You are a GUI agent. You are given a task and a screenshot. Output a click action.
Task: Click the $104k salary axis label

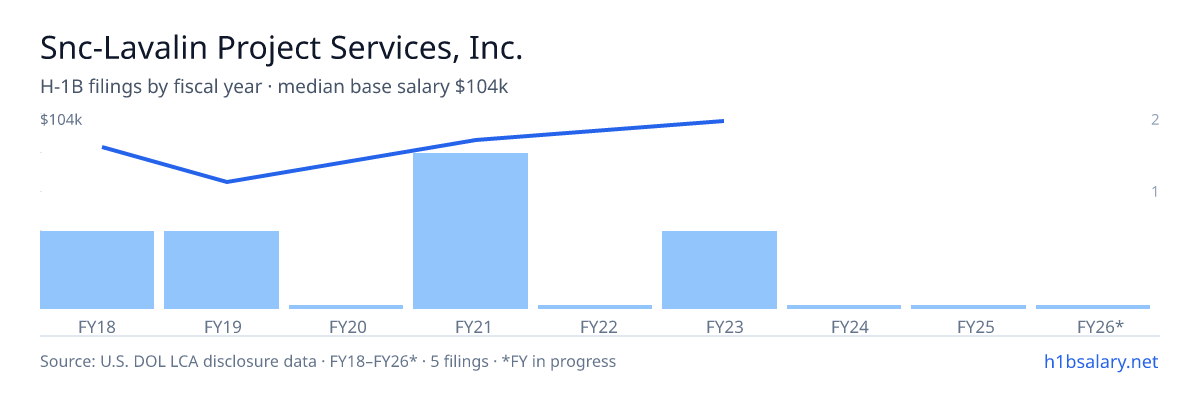tap(61, 120)
